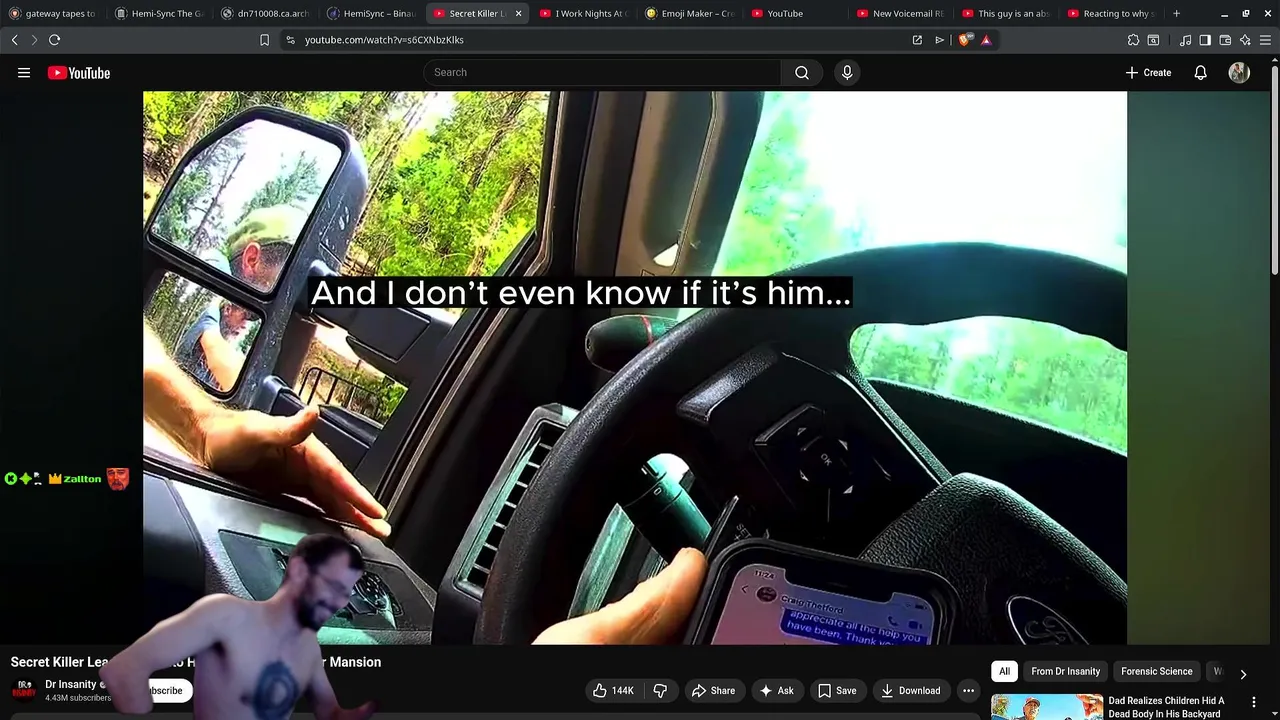Click the Create button

[1148, 73]
